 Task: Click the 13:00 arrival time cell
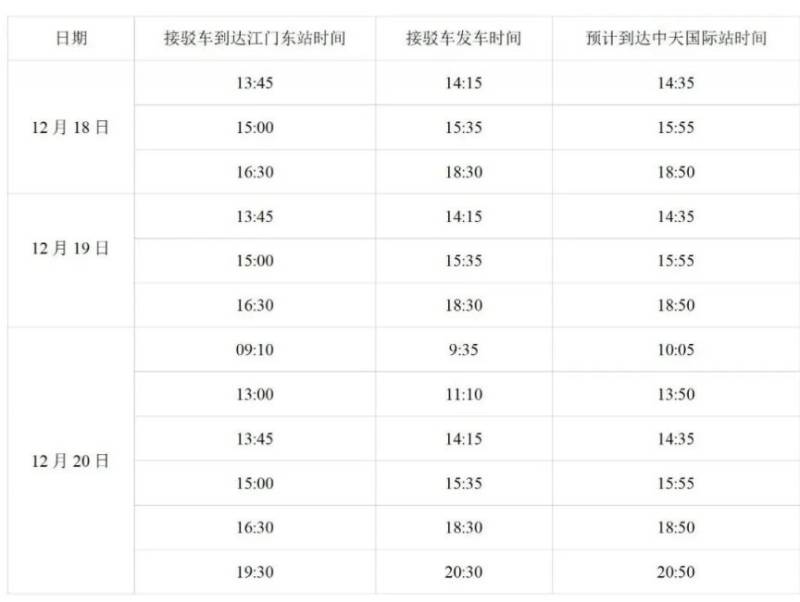tap(255, 395)
